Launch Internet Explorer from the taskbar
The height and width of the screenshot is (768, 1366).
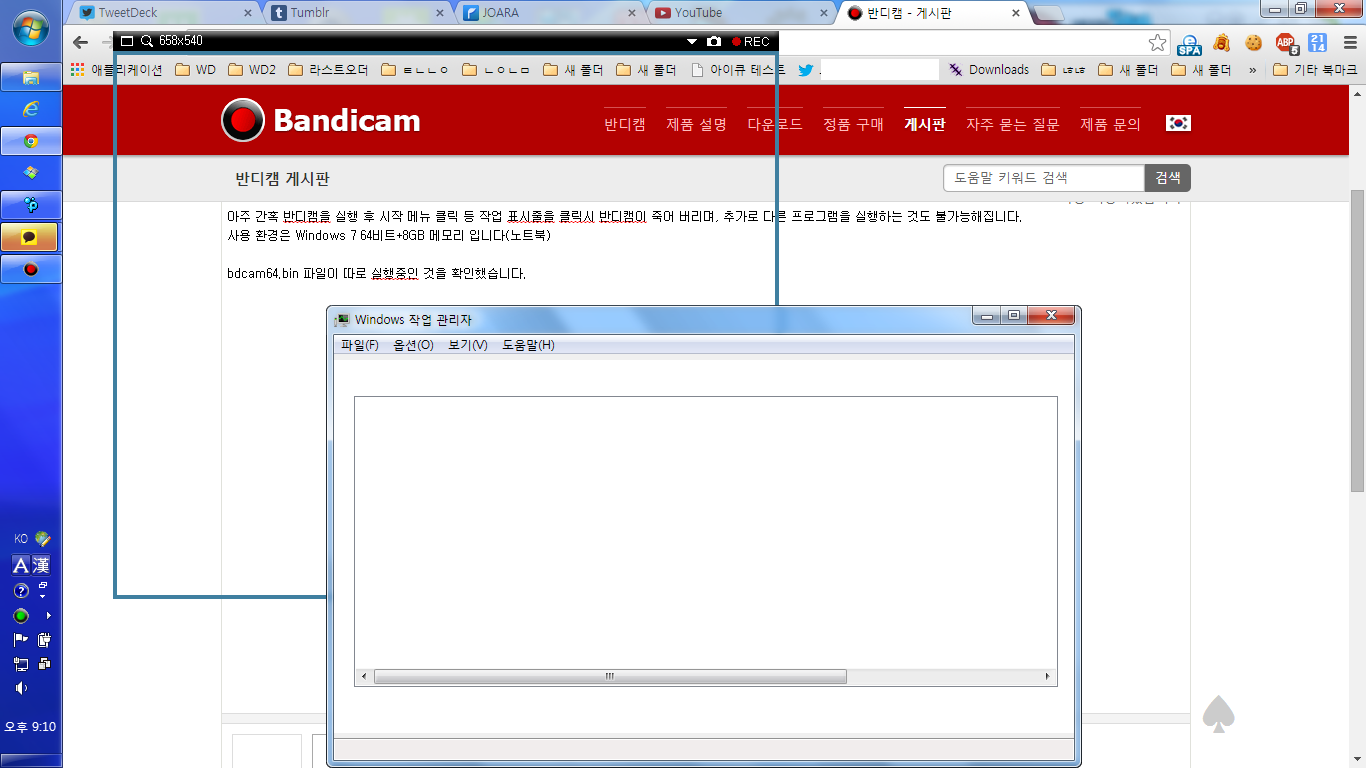pos(31,109)
